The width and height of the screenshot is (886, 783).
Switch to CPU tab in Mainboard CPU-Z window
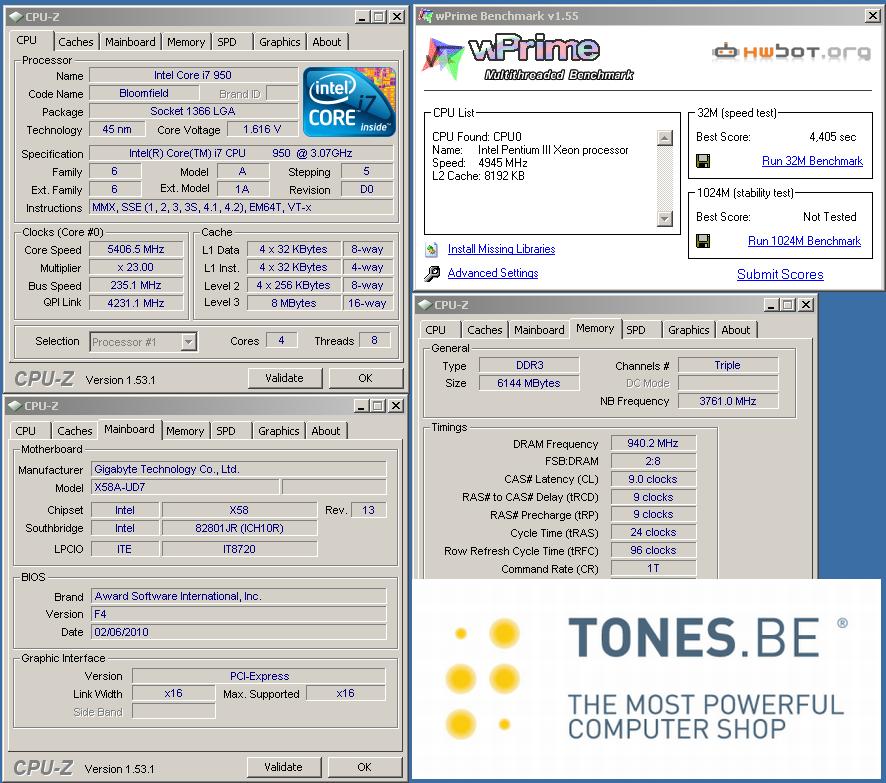(25, 431)
